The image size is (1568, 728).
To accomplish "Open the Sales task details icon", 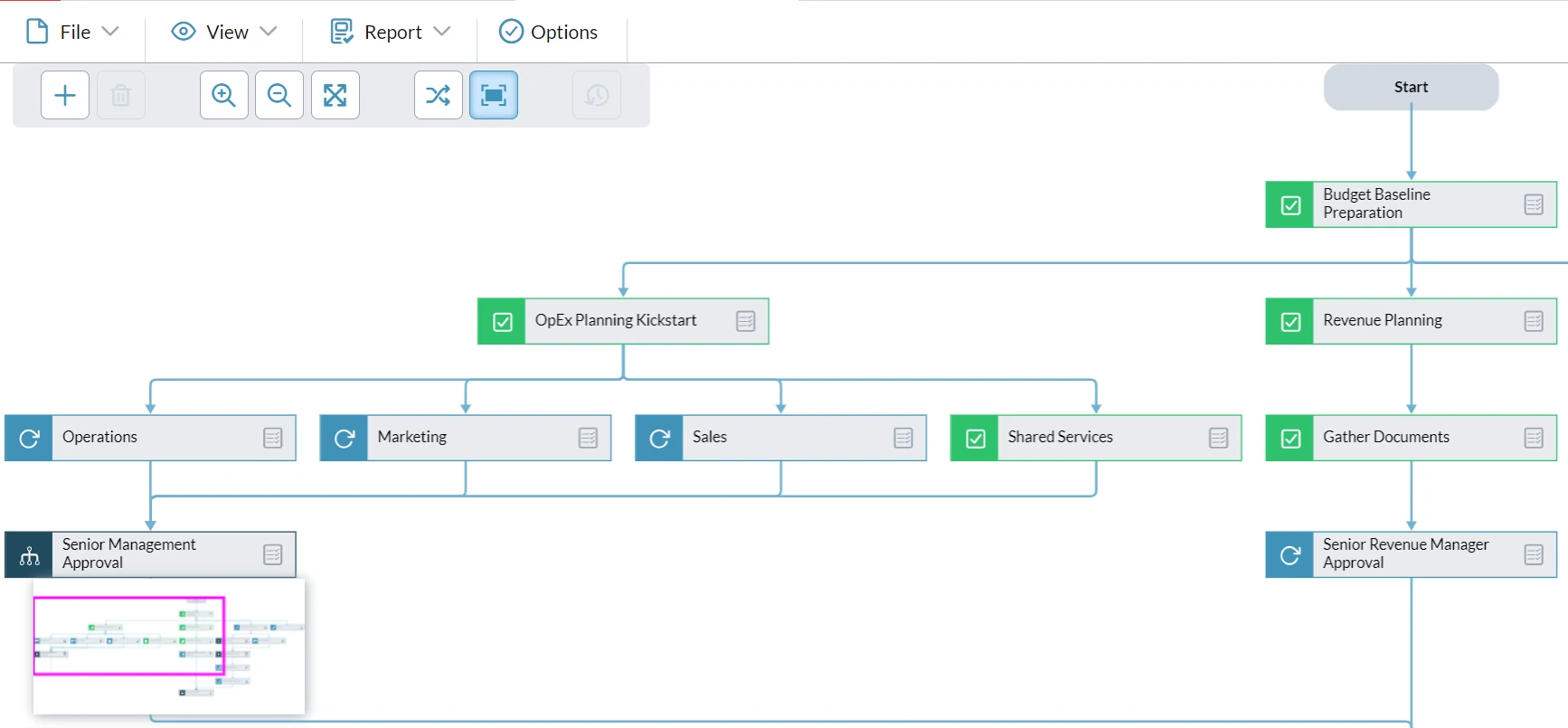I will (902, 438).
